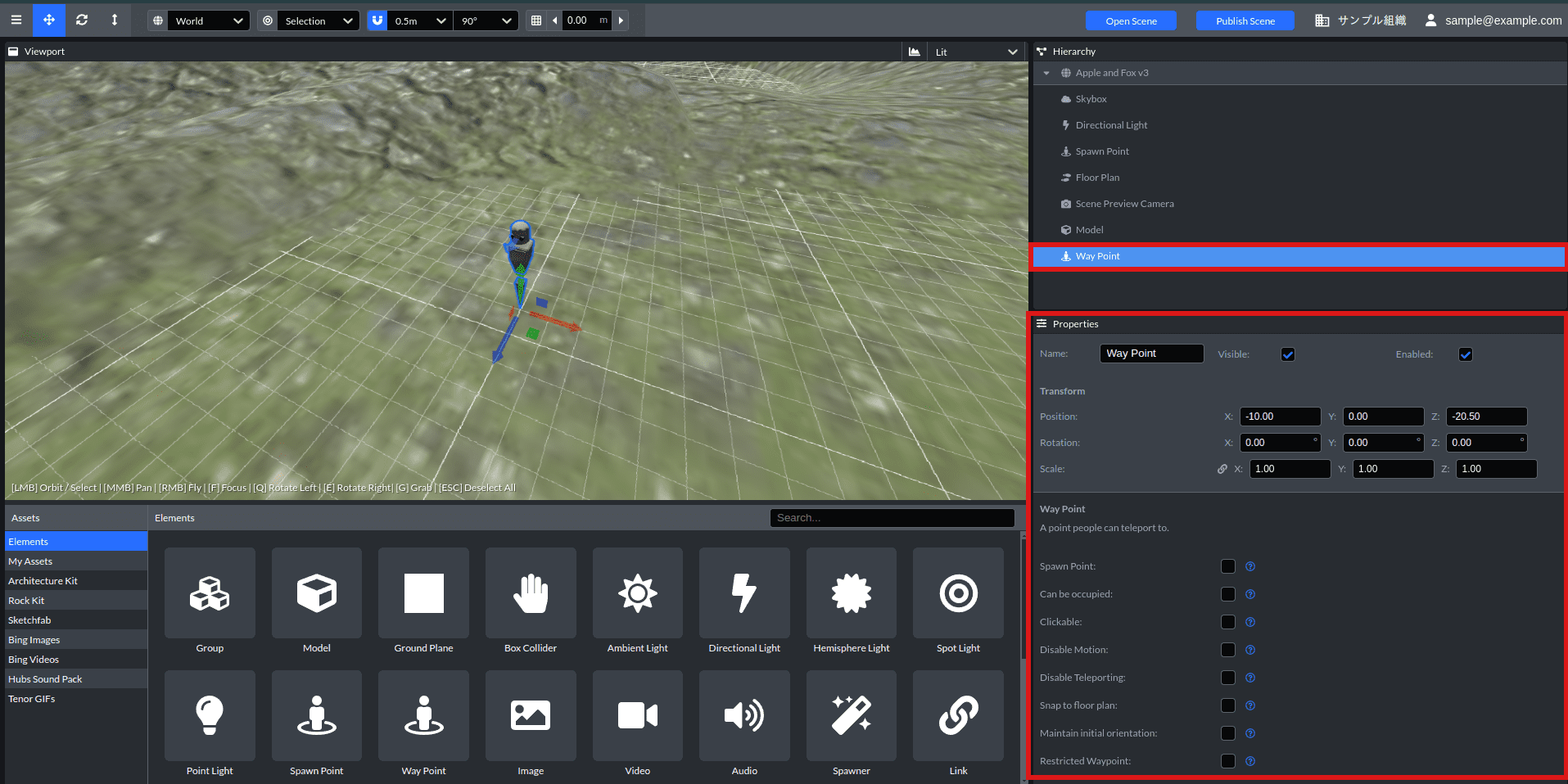1568x784 pixels.
Task: Select the translate (move) tool icon
Action: coord(49,20)
